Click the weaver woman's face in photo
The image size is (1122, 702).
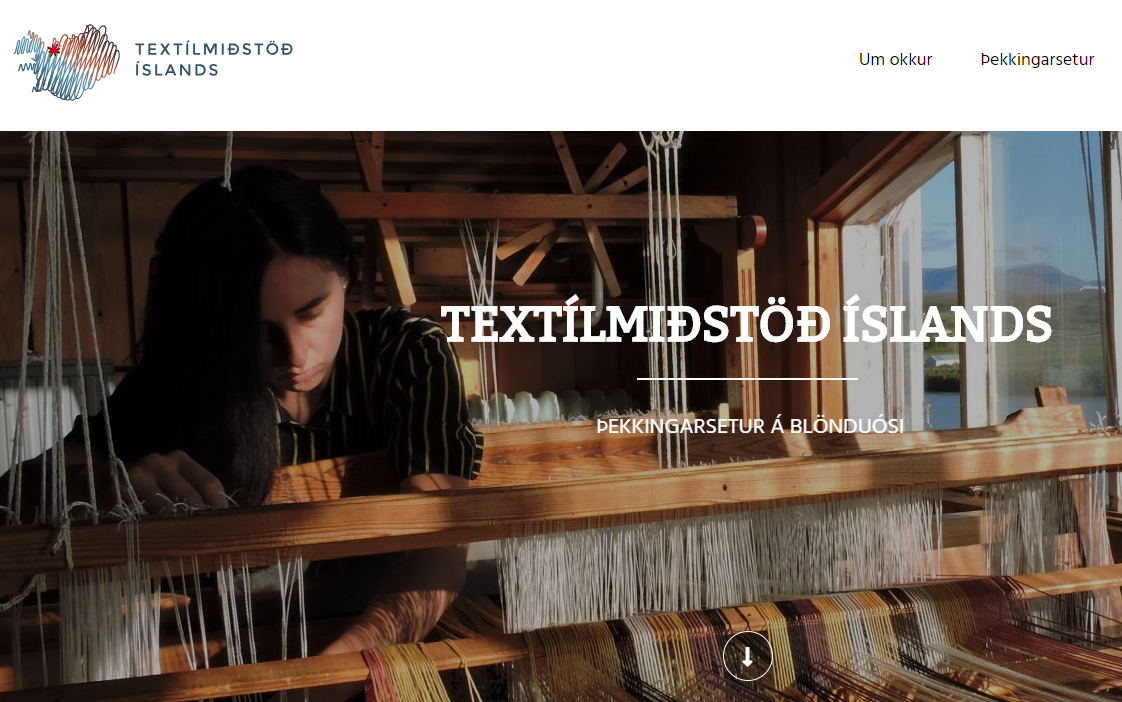pos(304,322)
